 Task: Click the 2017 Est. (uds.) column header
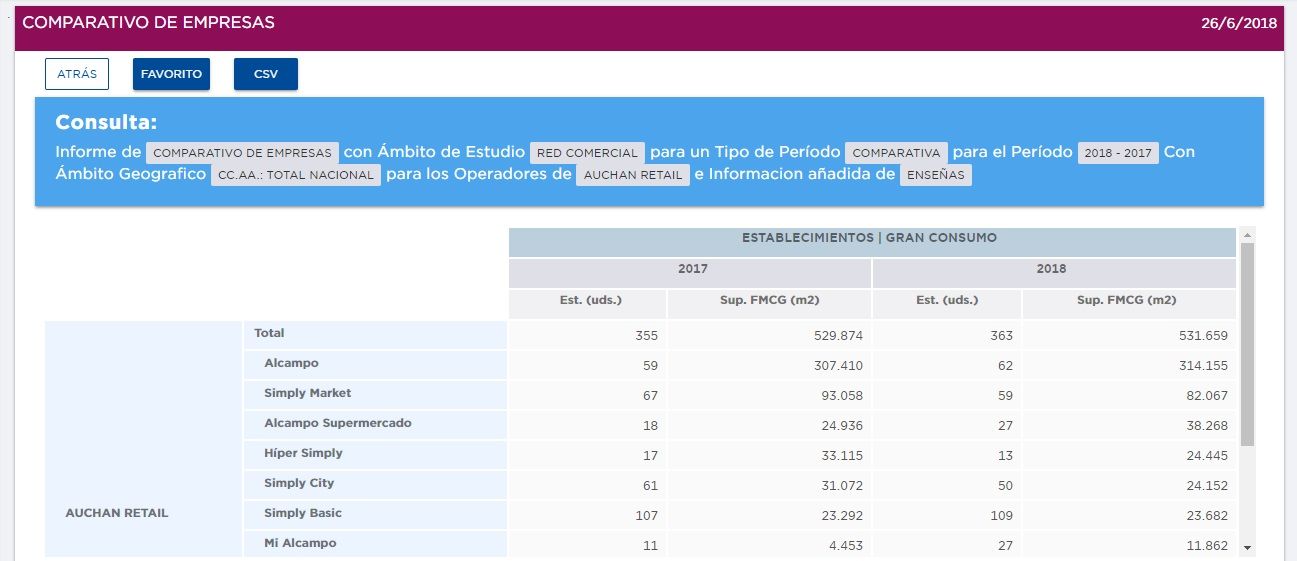click(x=587, y=304)
